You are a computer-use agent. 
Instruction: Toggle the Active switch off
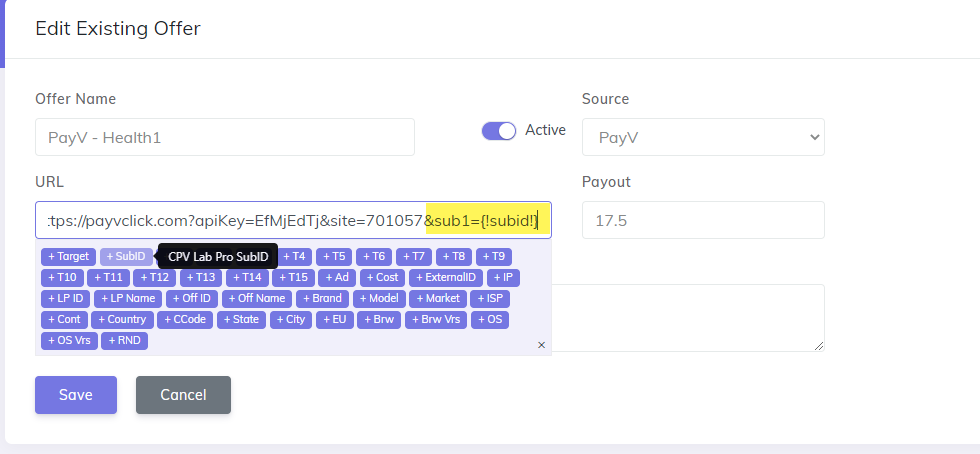[498, 131]
